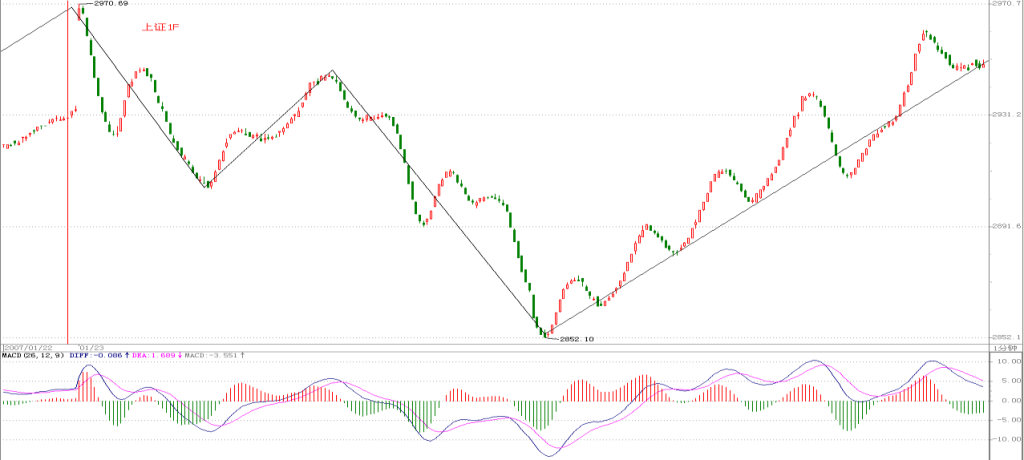Select the long rising trendline from the 2852.10 low

point(769,198)
